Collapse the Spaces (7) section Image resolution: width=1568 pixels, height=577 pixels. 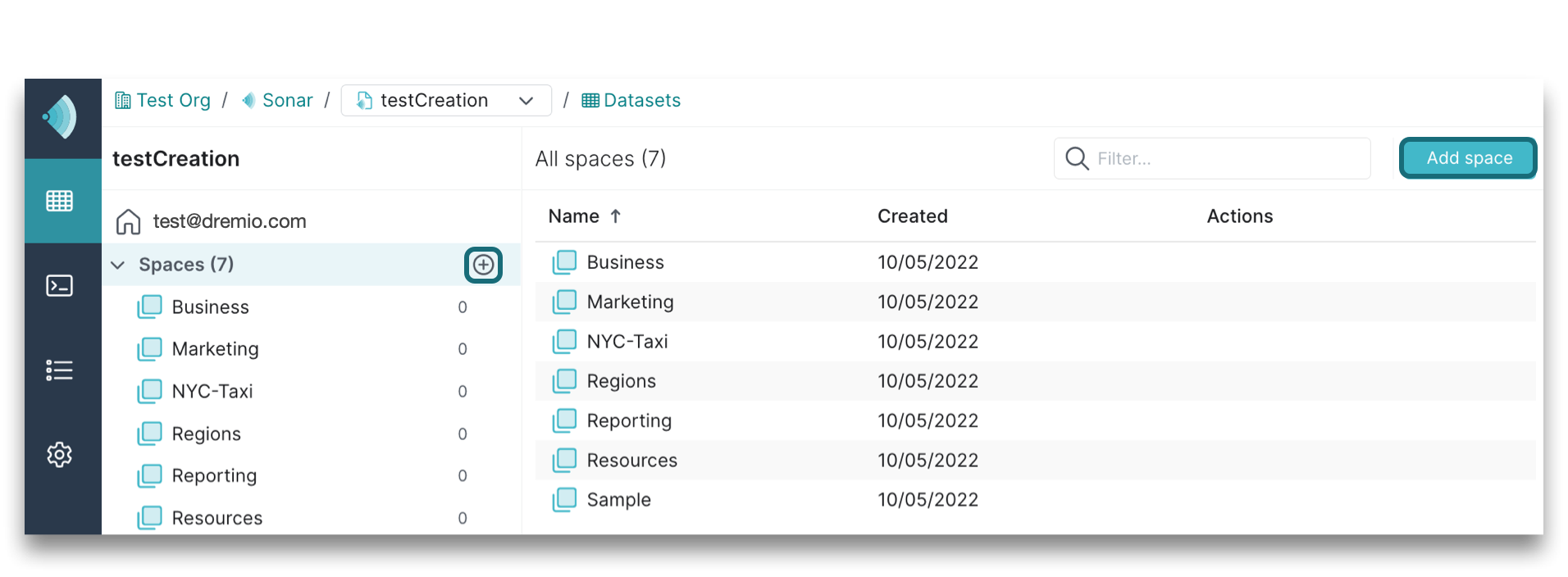(x=118, y=265)
